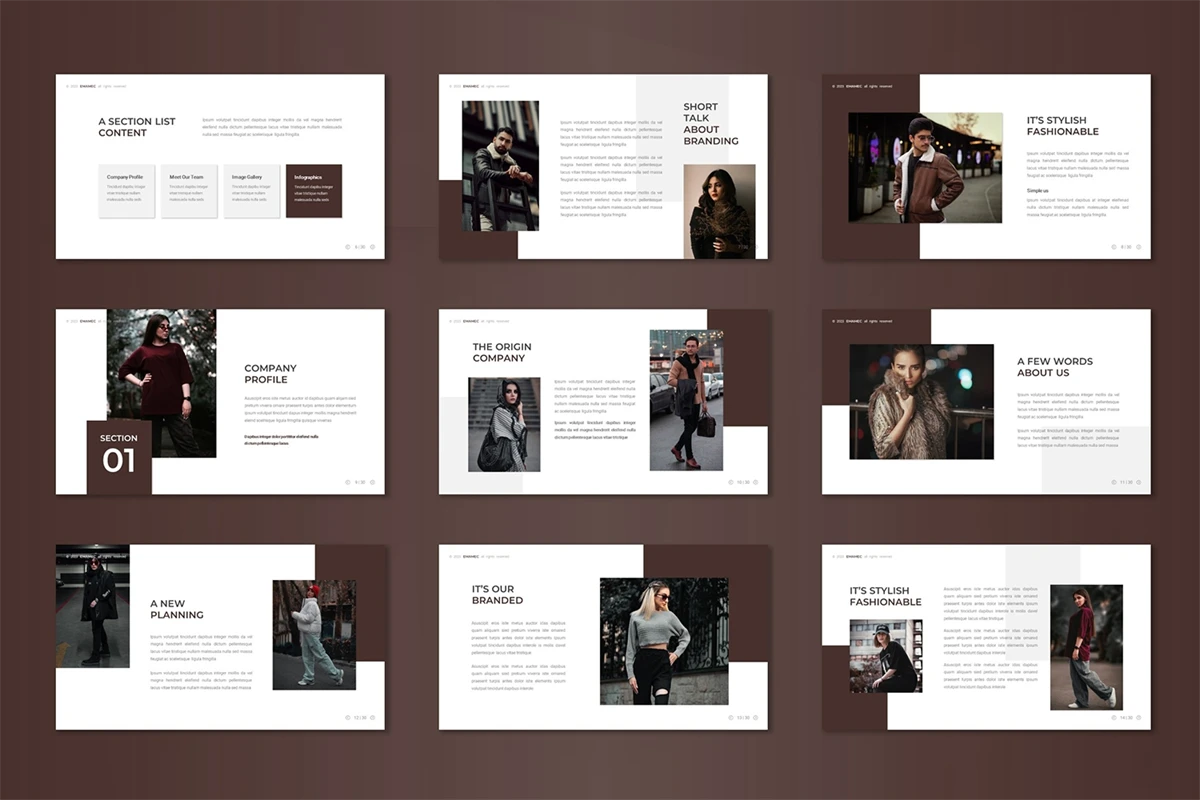The image size is (1200, 800).
Task: Select the Short Talk About Branding heading
Action: pyautogui.click(x=710, y=124)
